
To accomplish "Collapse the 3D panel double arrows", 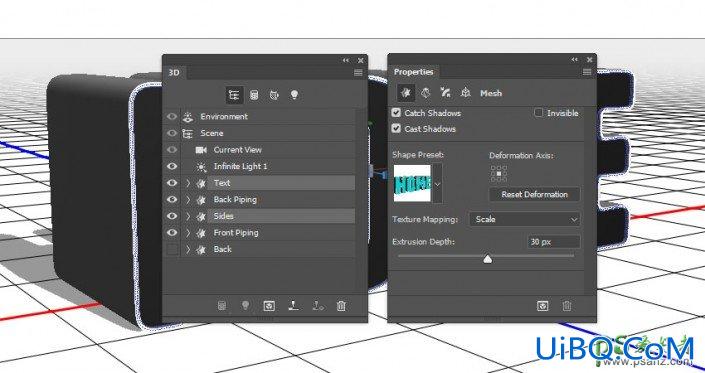I will [x=346, y=60].
